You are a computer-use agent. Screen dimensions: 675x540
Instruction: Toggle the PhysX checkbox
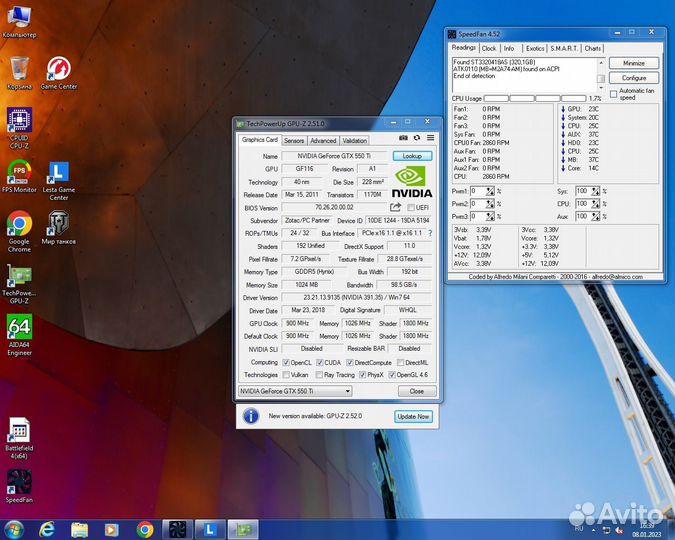pyautogui.click(x=363, y=375)
